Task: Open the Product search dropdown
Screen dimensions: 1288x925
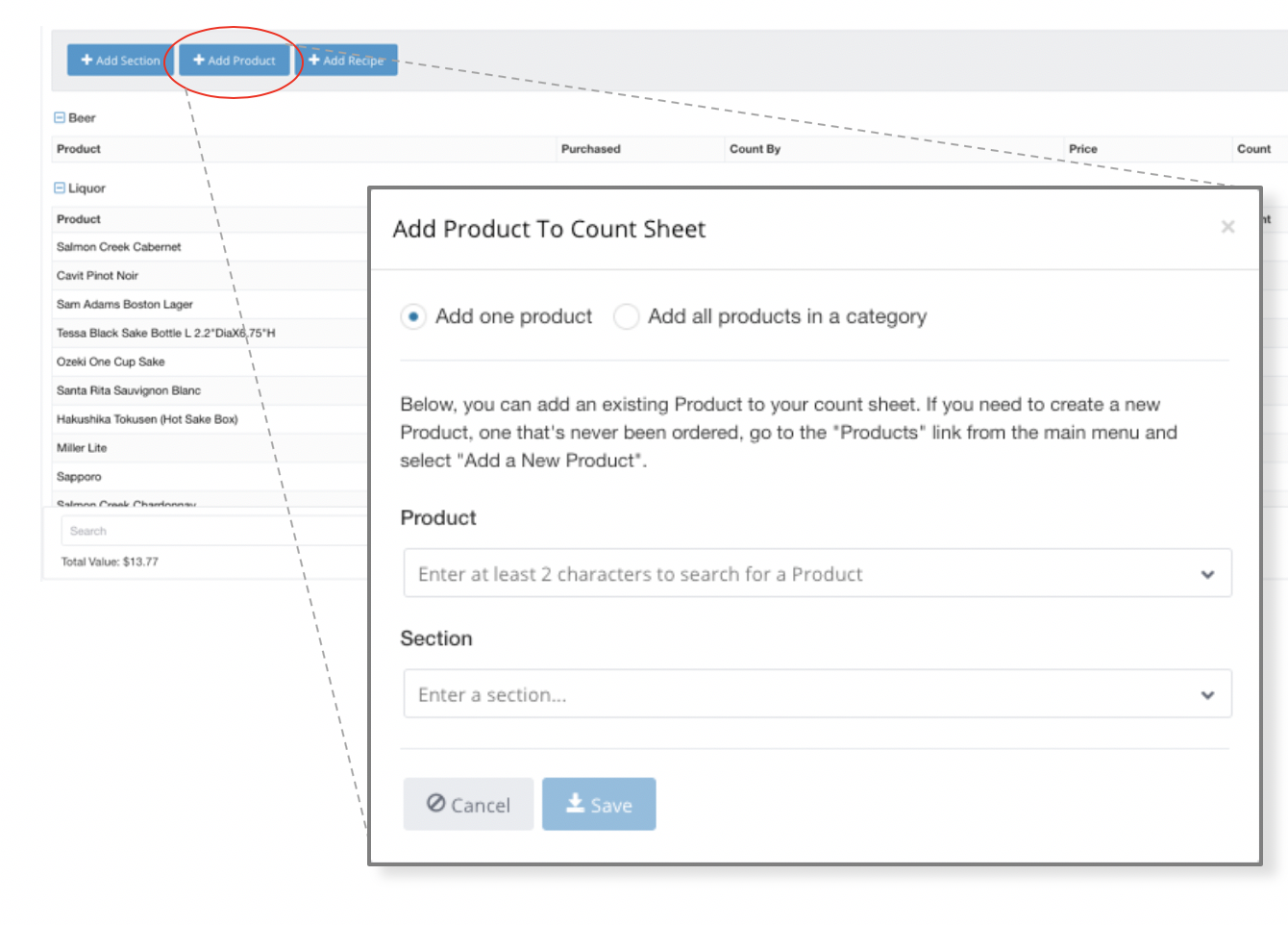Action: point(817,574)
